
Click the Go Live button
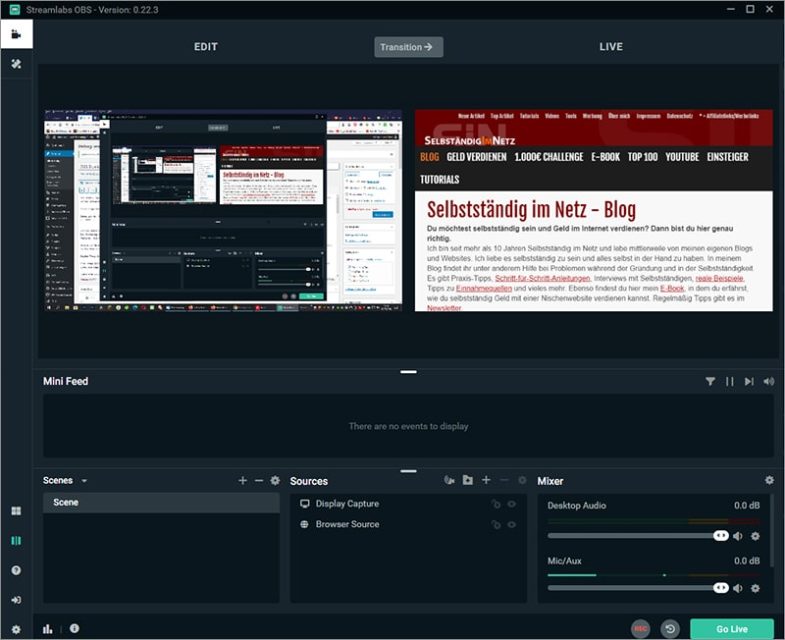731,629
